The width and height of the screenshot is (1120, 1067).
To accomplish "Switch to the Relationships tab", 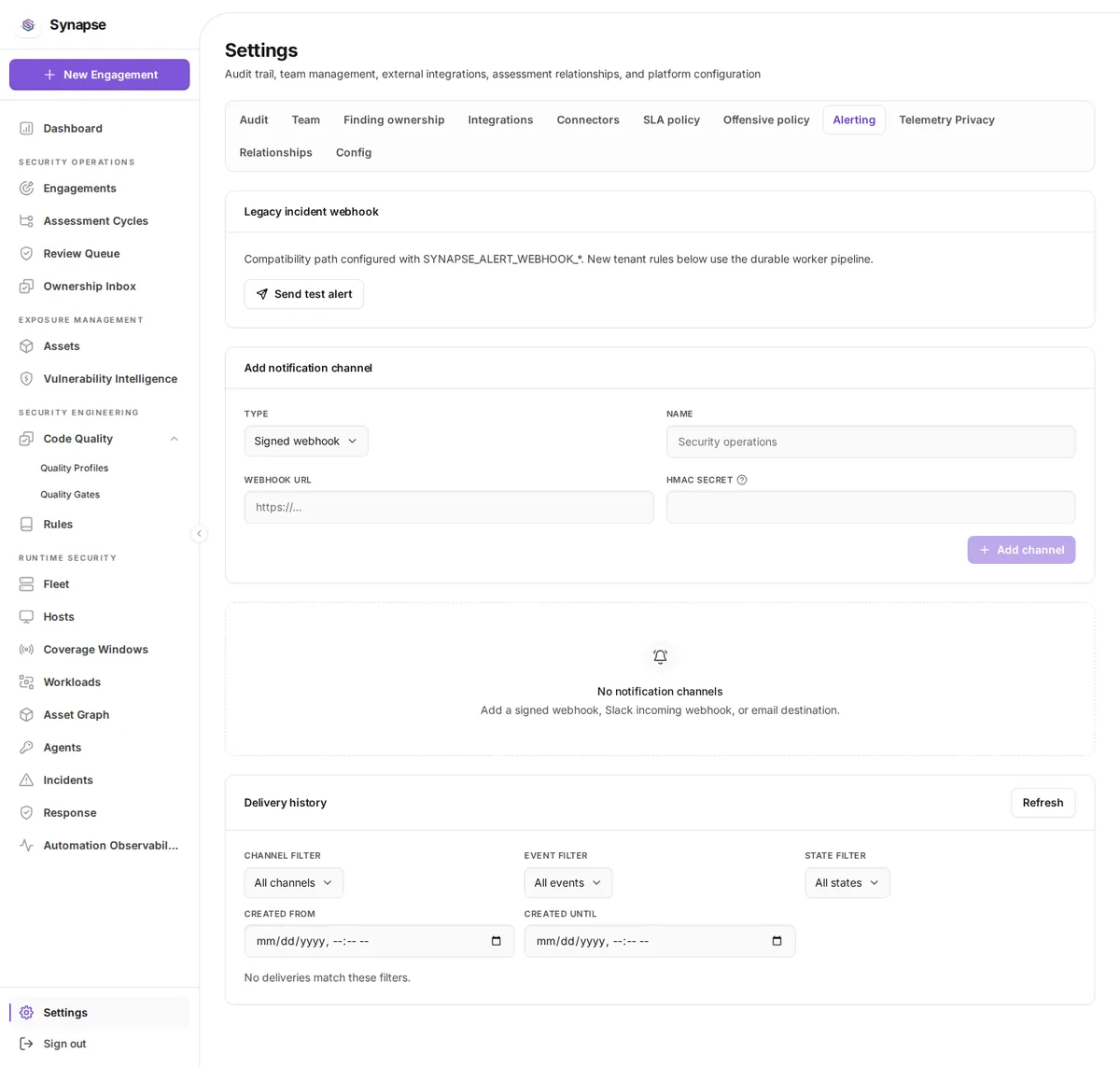I will (275, 152).
